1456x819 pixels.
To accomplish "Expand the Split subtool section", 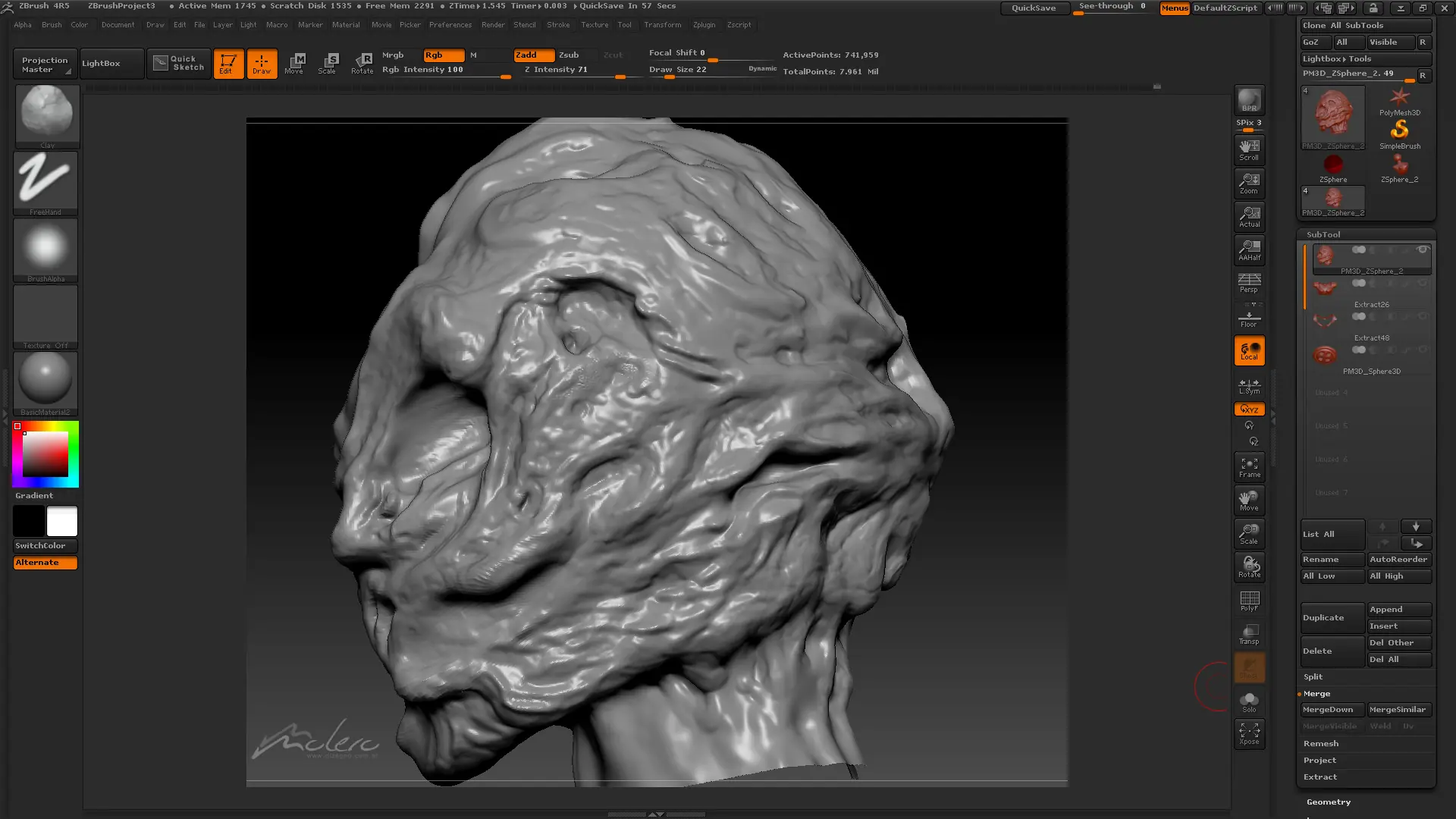I will [1313, 676].
